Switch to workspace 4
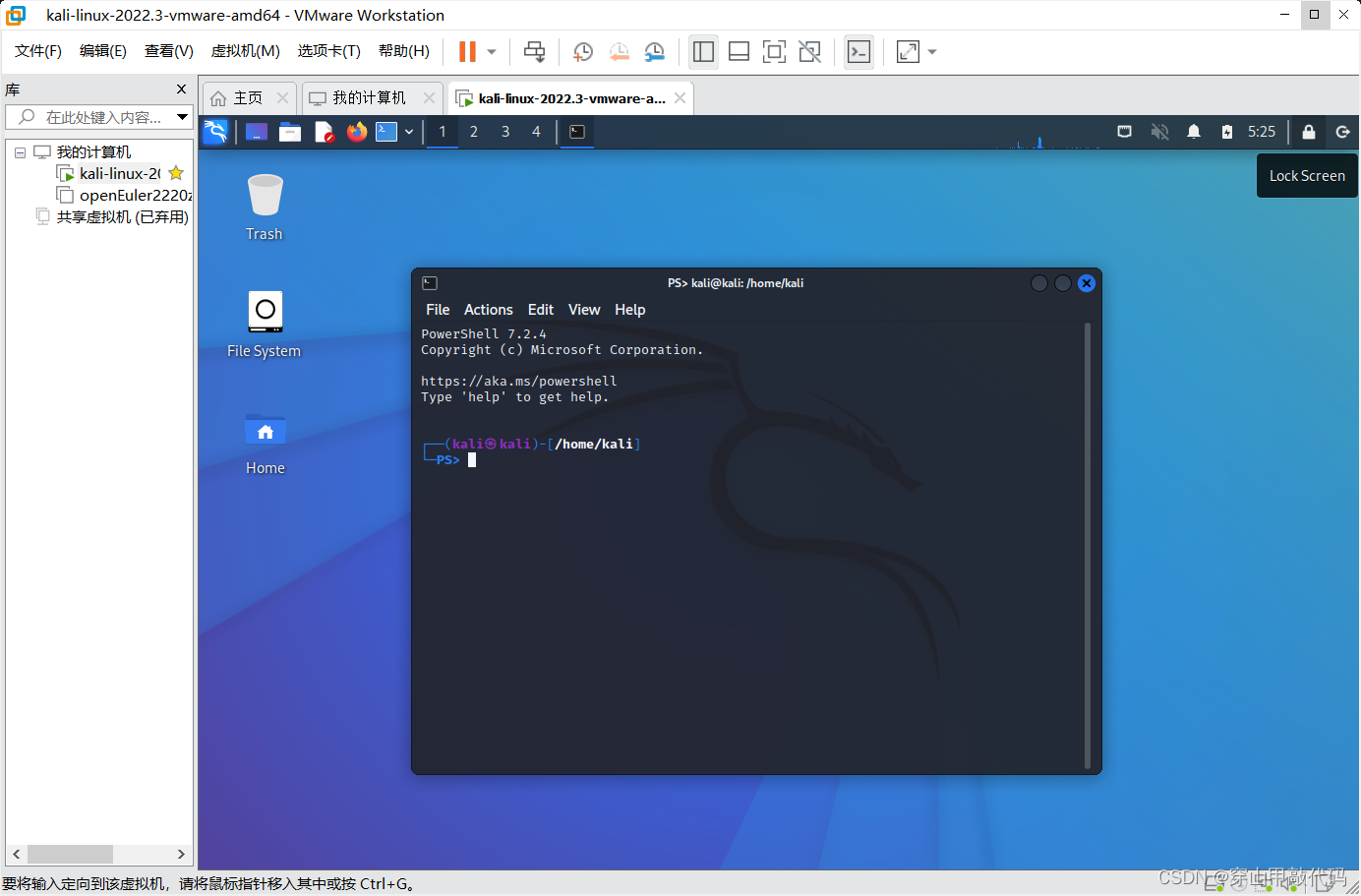The width and height of the screenshot is (1361, 896). tap(536, 132)
